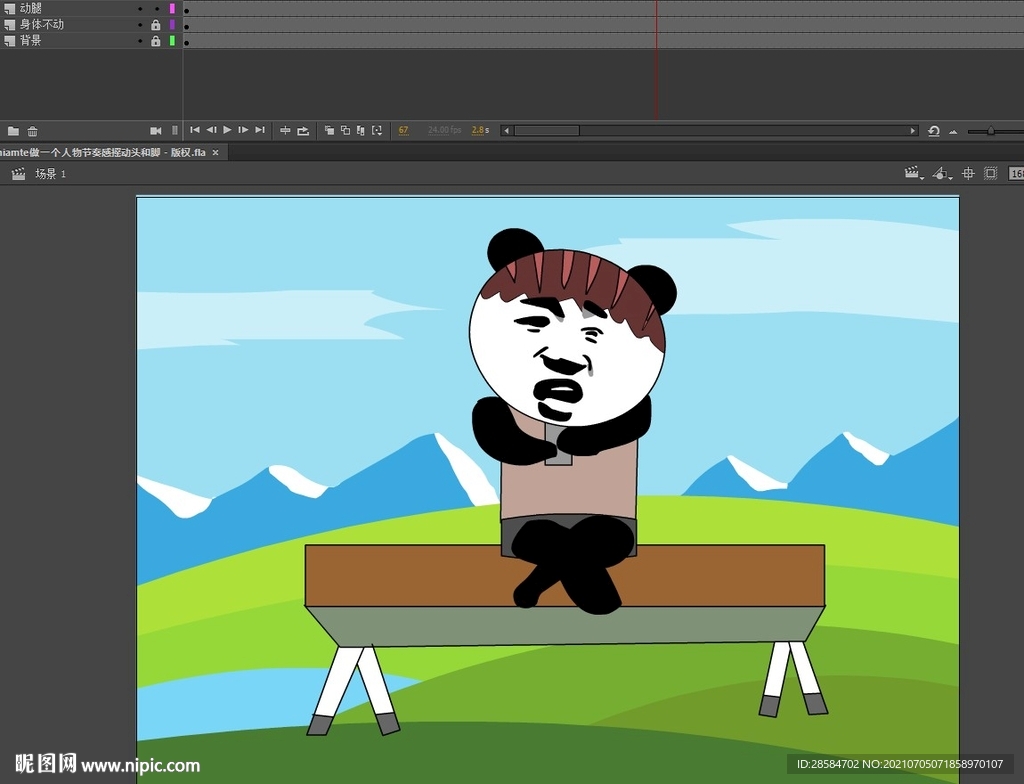Click layer type icon of 背景
The height and width of the screenshot is (784, 1024).
tap(10, 41)
